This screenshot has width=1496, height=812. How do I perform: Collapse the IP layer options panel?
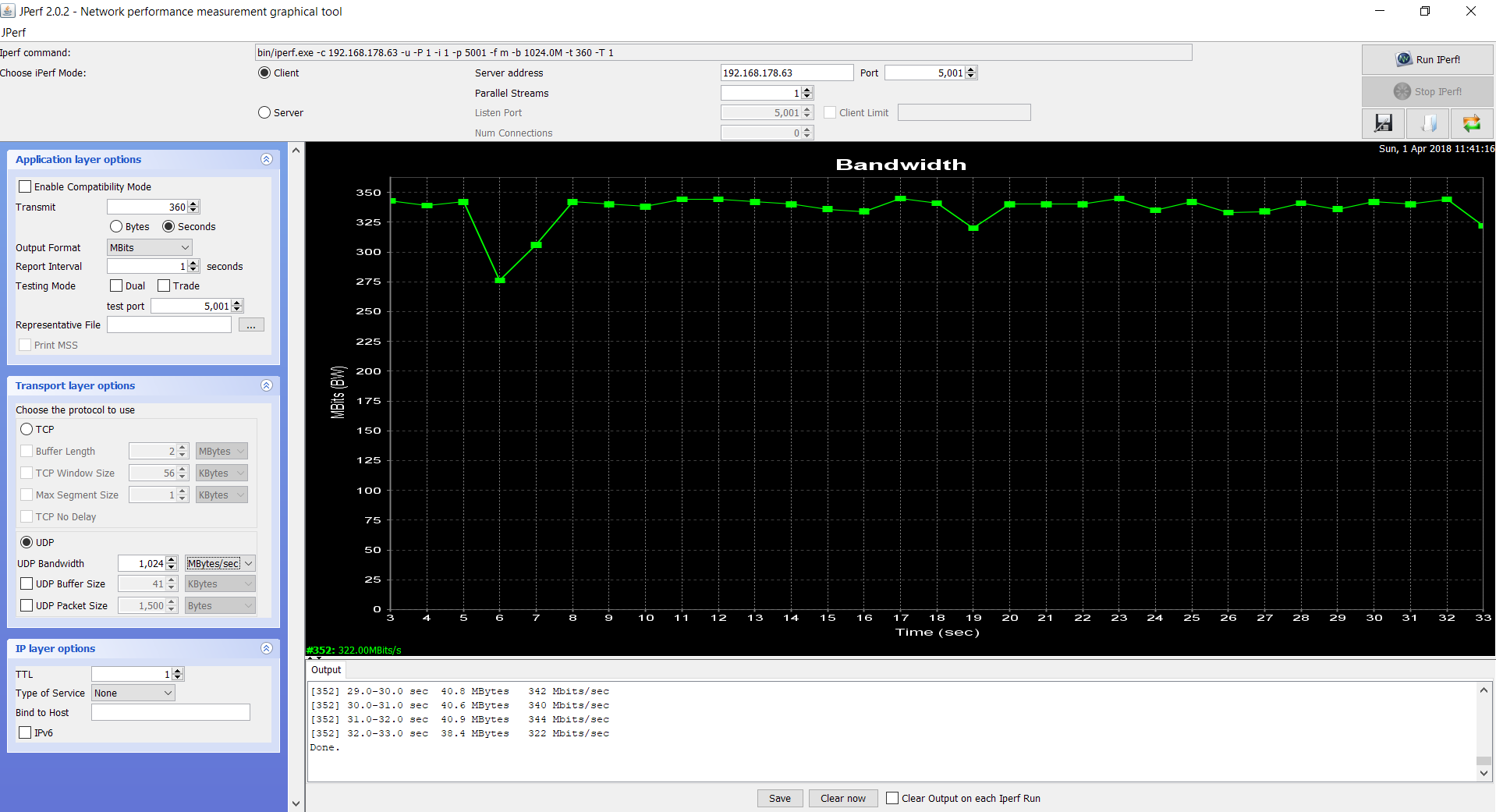267,648
